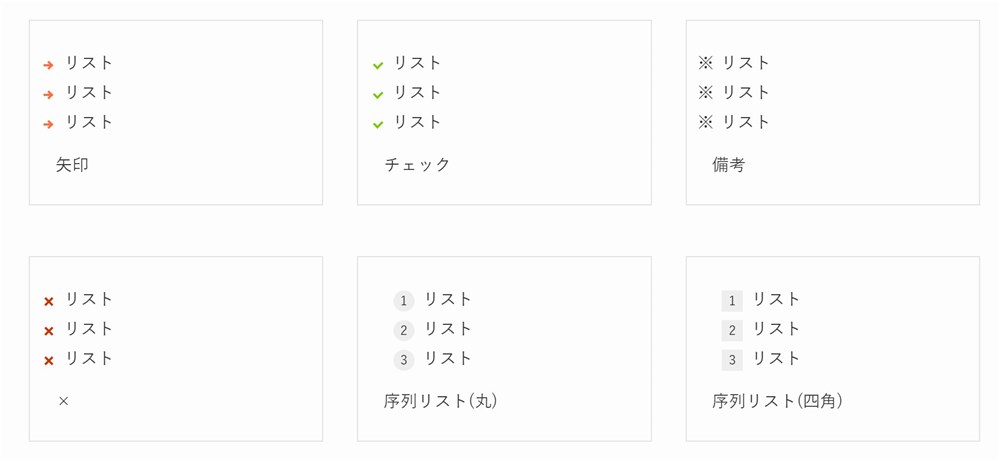
Task: Select the 備考 list style label
Action: pos(729,165)
